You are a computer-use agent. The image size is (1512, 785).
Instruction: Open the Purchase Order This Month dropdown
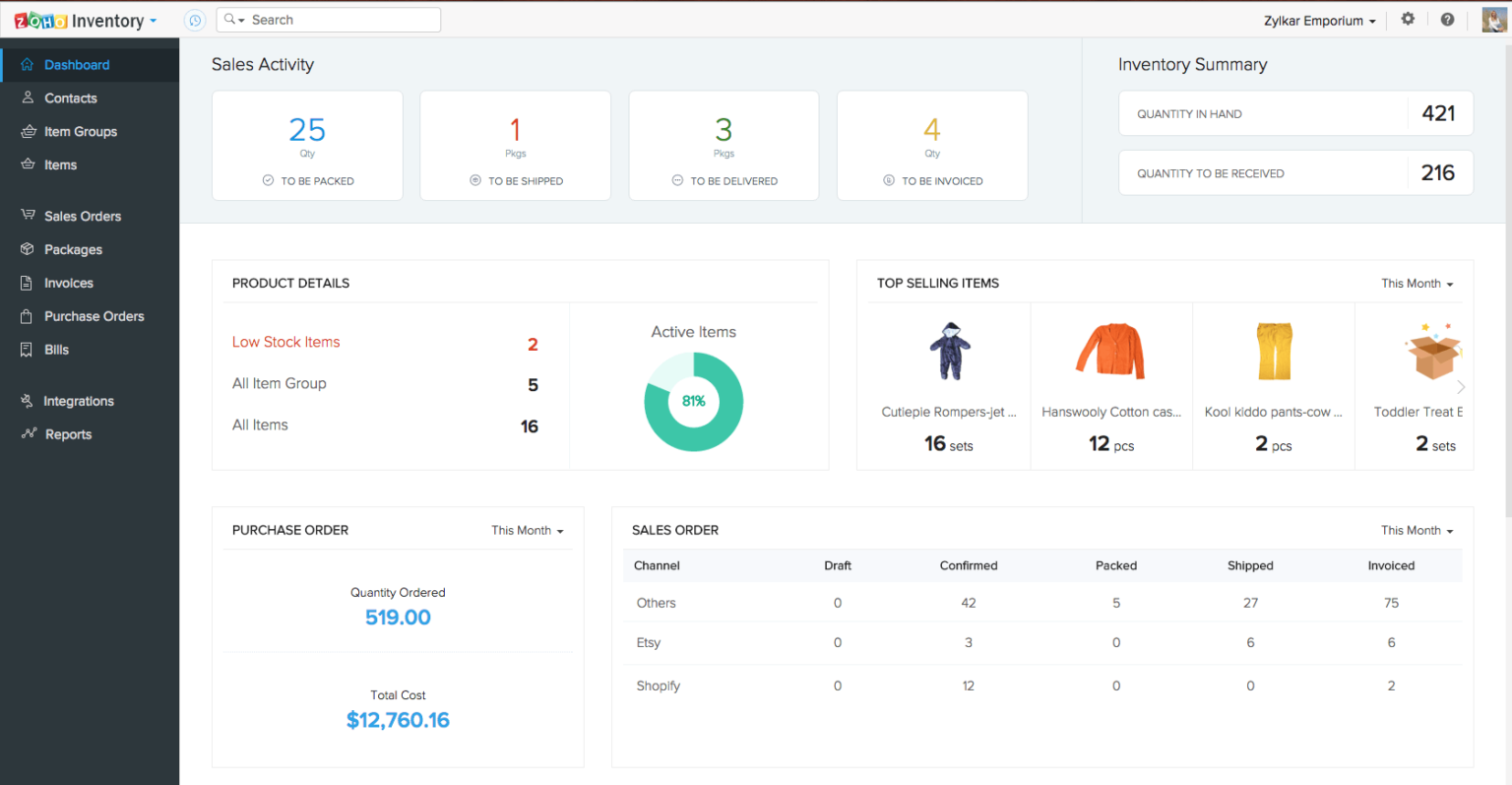[528, 530]
